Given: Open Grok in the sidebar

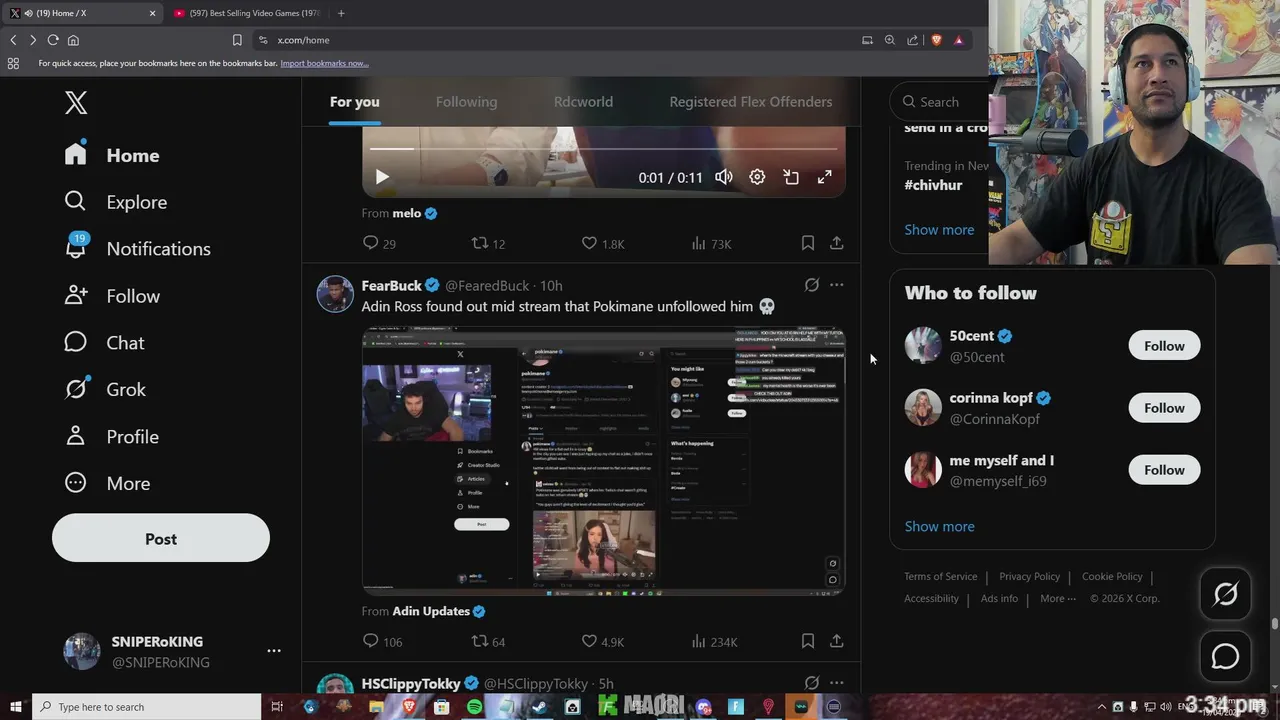Looking at the screenshot, I should pyautogui.click(x=105, y=390).
